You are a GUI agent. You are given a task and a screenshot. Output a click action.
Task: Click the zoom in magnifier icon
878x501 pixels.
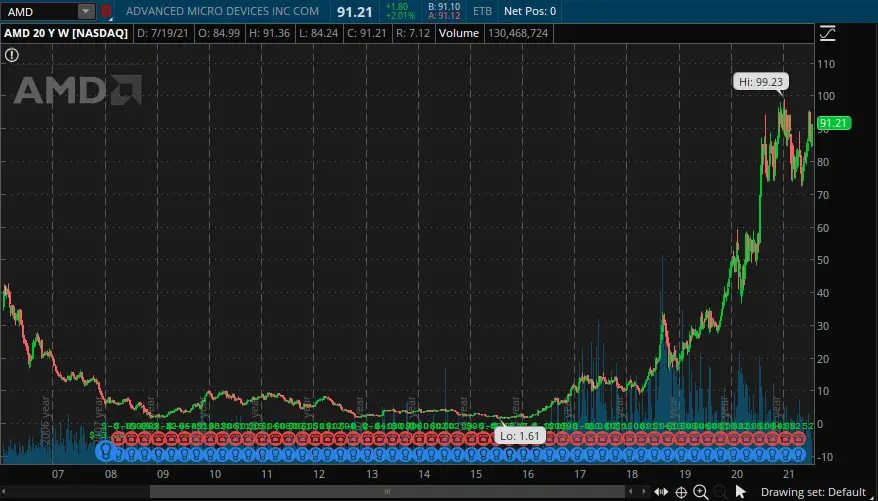(700, 492)
